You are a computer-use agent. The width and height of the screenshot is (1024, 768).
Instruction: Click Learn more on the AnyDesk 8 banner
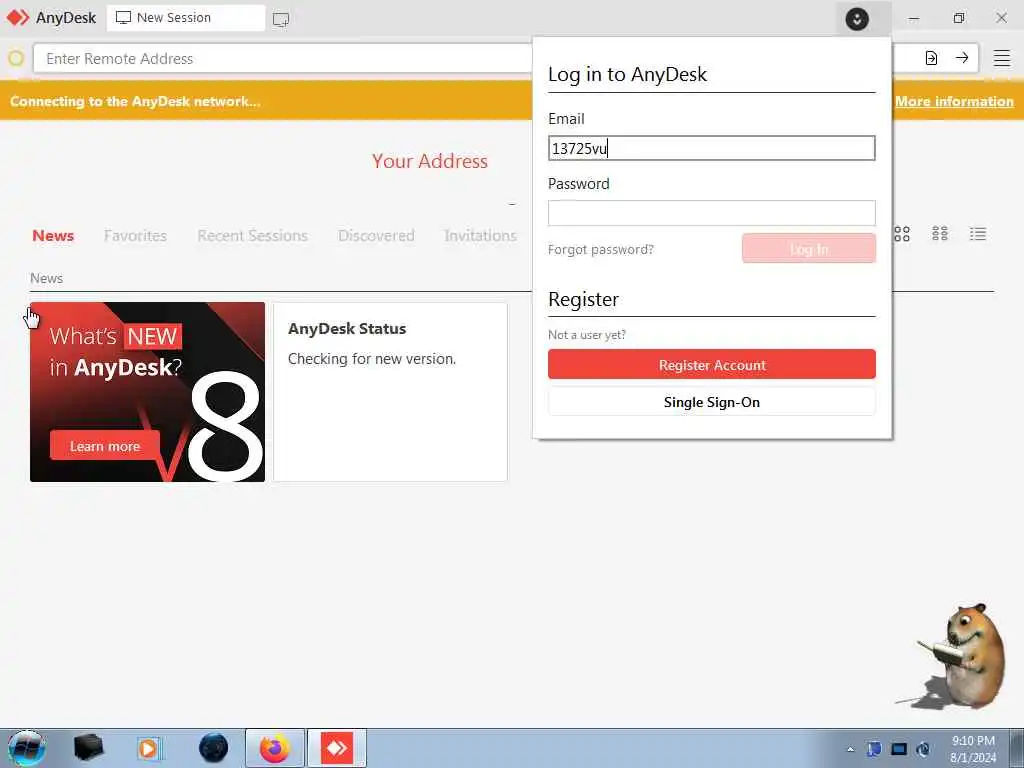point(105,446)
